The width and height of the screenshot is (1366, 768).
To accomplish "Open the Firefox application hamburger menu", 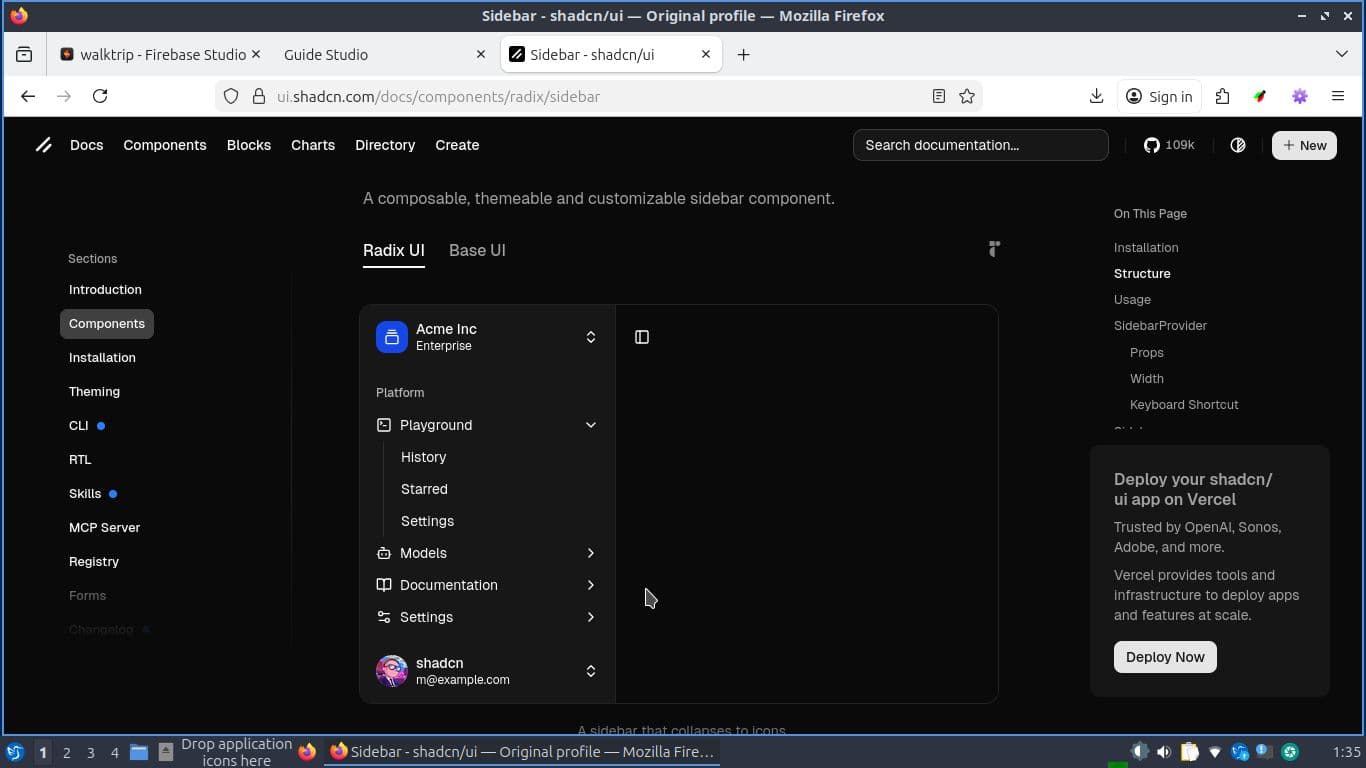I will 1338,96.
